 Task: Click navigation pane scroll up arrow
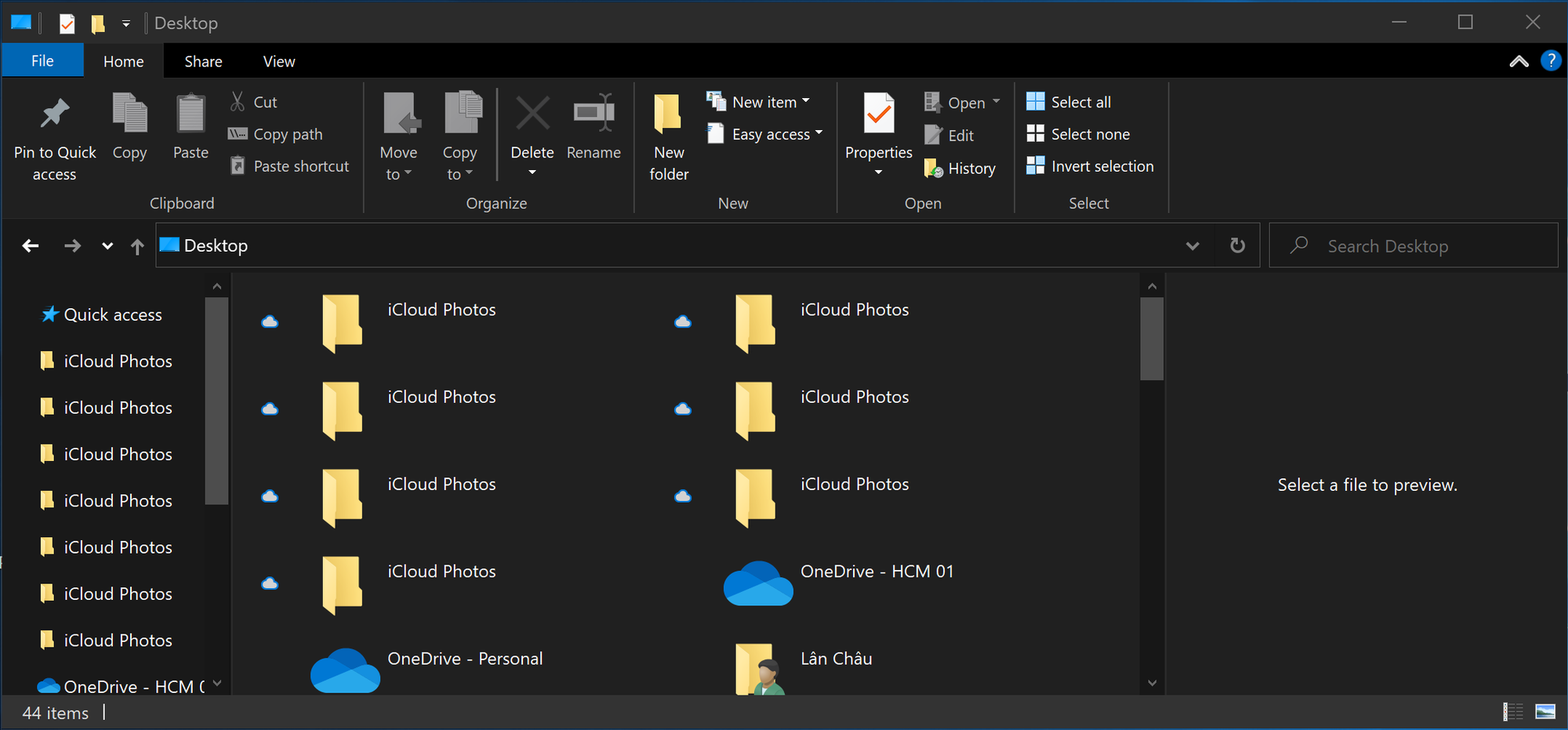pos(216,286)
